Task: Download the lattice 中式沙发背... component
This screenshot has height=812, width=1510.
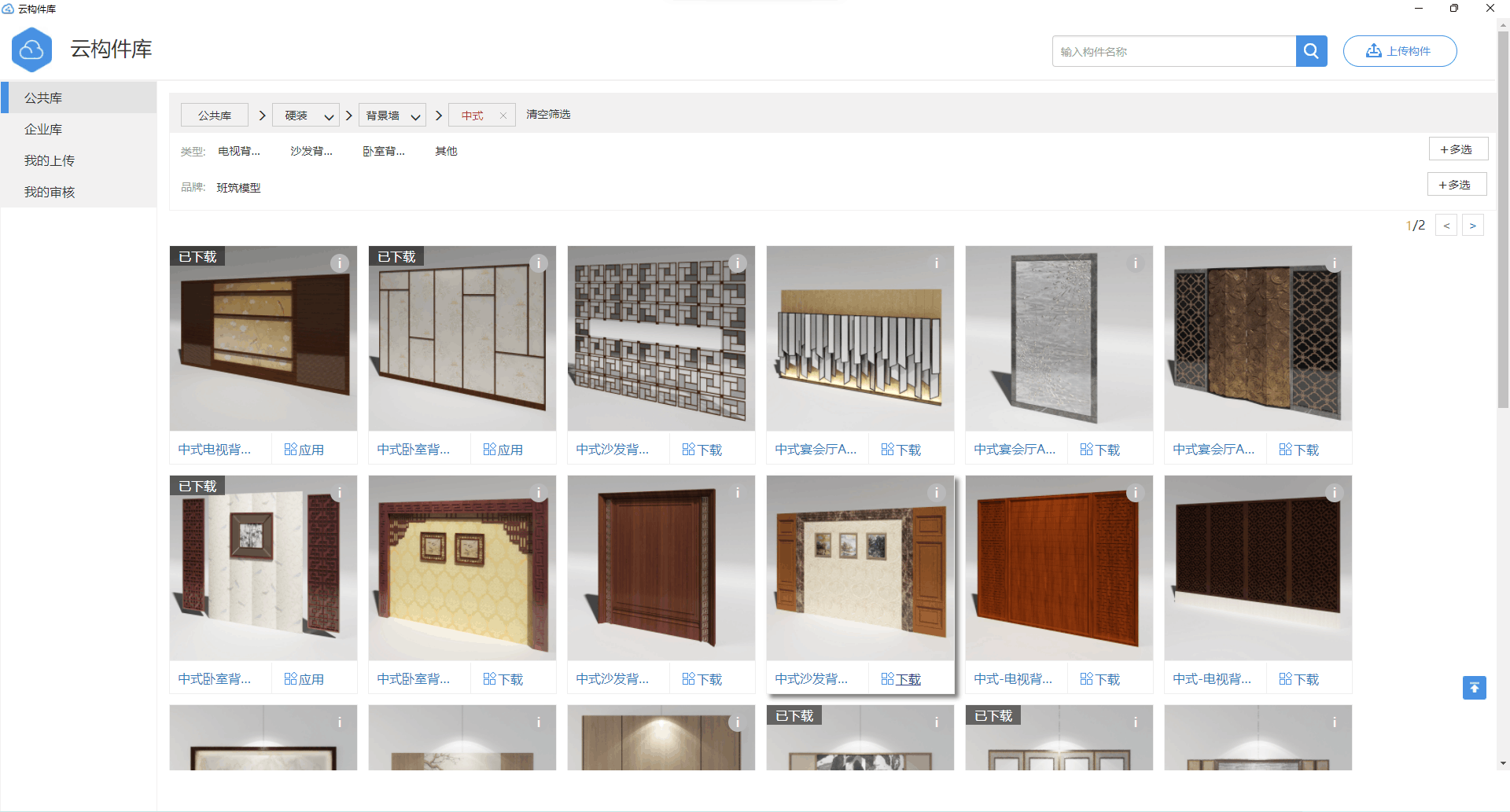Action: pos(702,450)
